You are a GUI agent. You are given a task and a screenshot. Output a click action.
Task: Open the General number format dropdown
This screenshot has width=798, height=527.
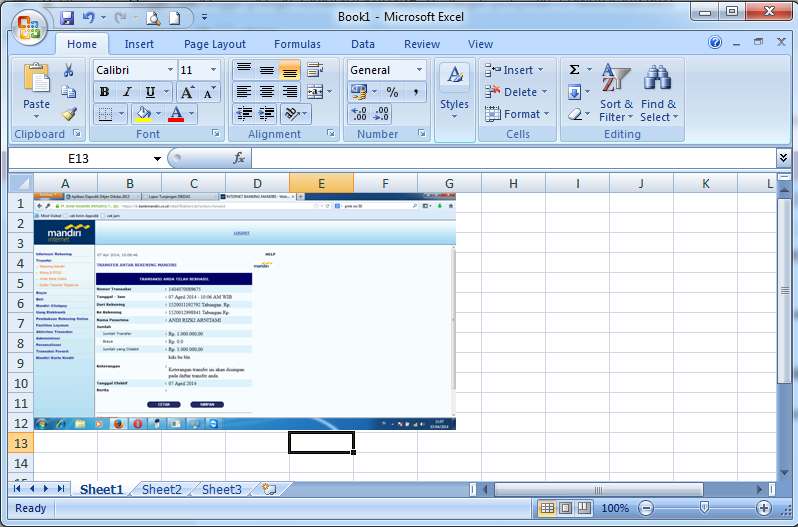(x=419, y=70)
